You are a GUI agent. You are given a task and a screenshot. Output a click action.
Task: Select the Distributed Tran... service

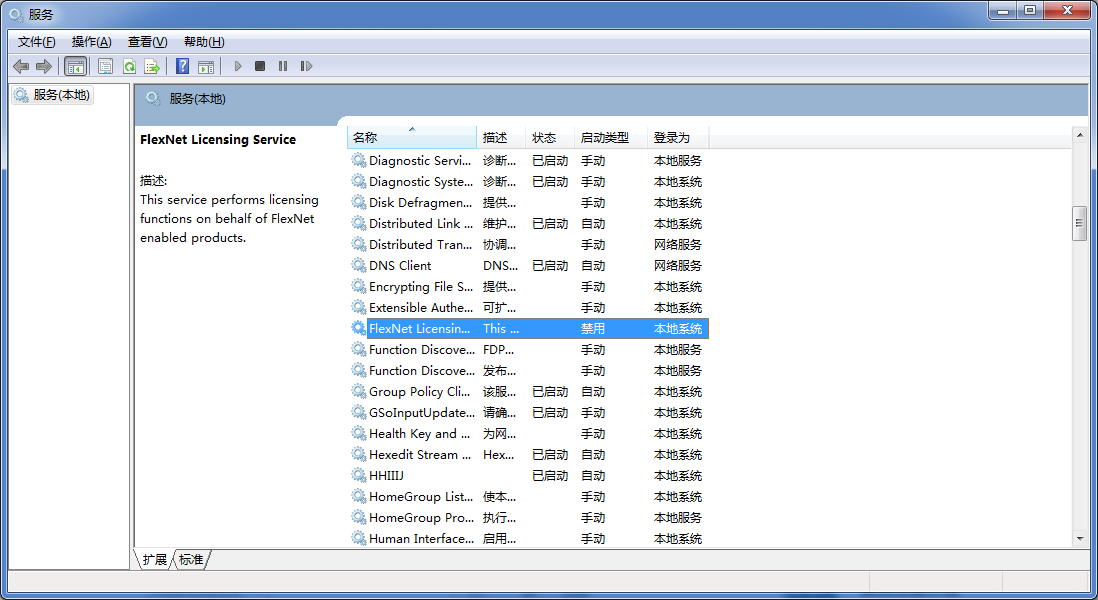click(x=529, y=244)
